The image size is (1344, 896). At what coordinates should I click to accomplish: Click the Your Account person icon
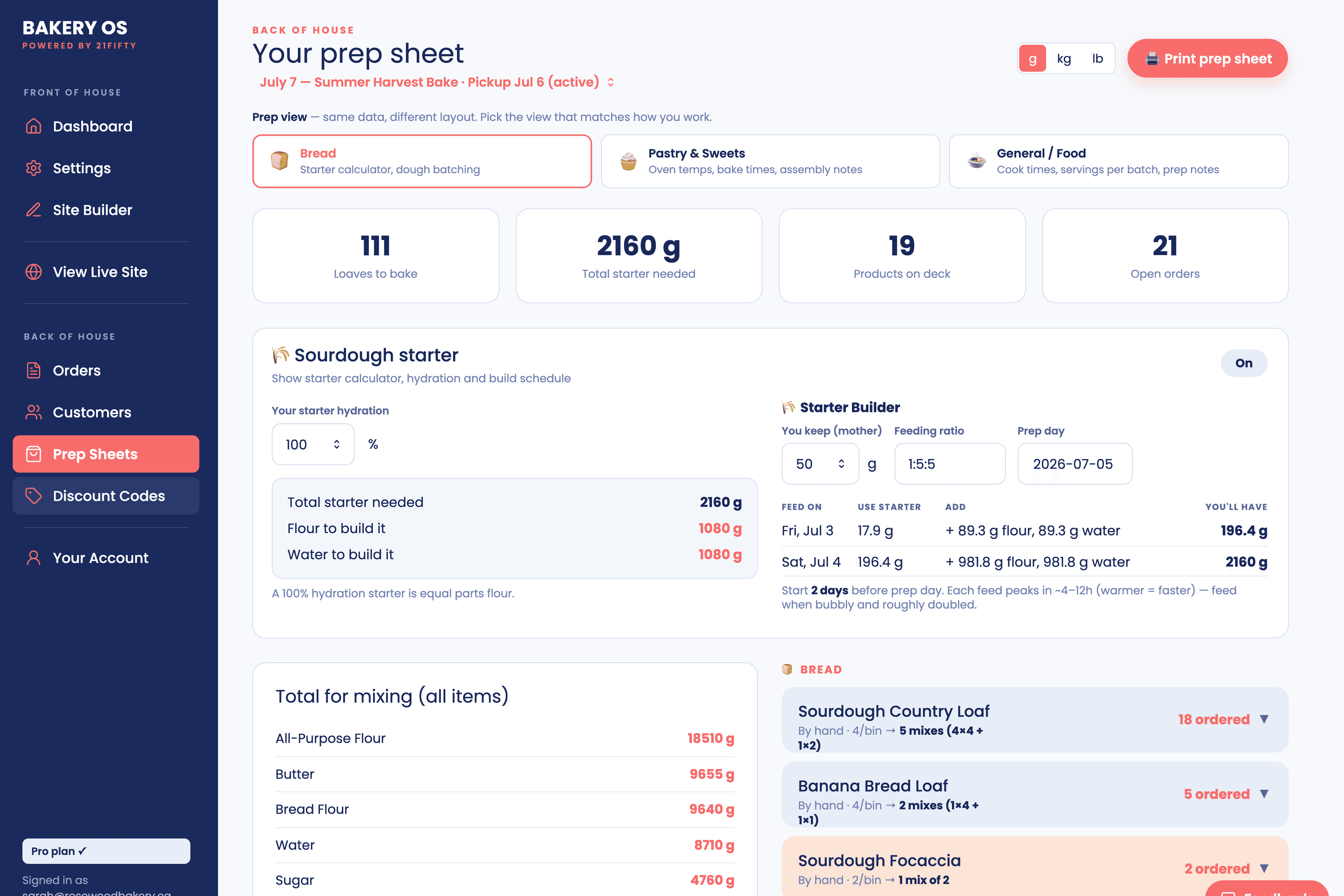pos(34,558)
